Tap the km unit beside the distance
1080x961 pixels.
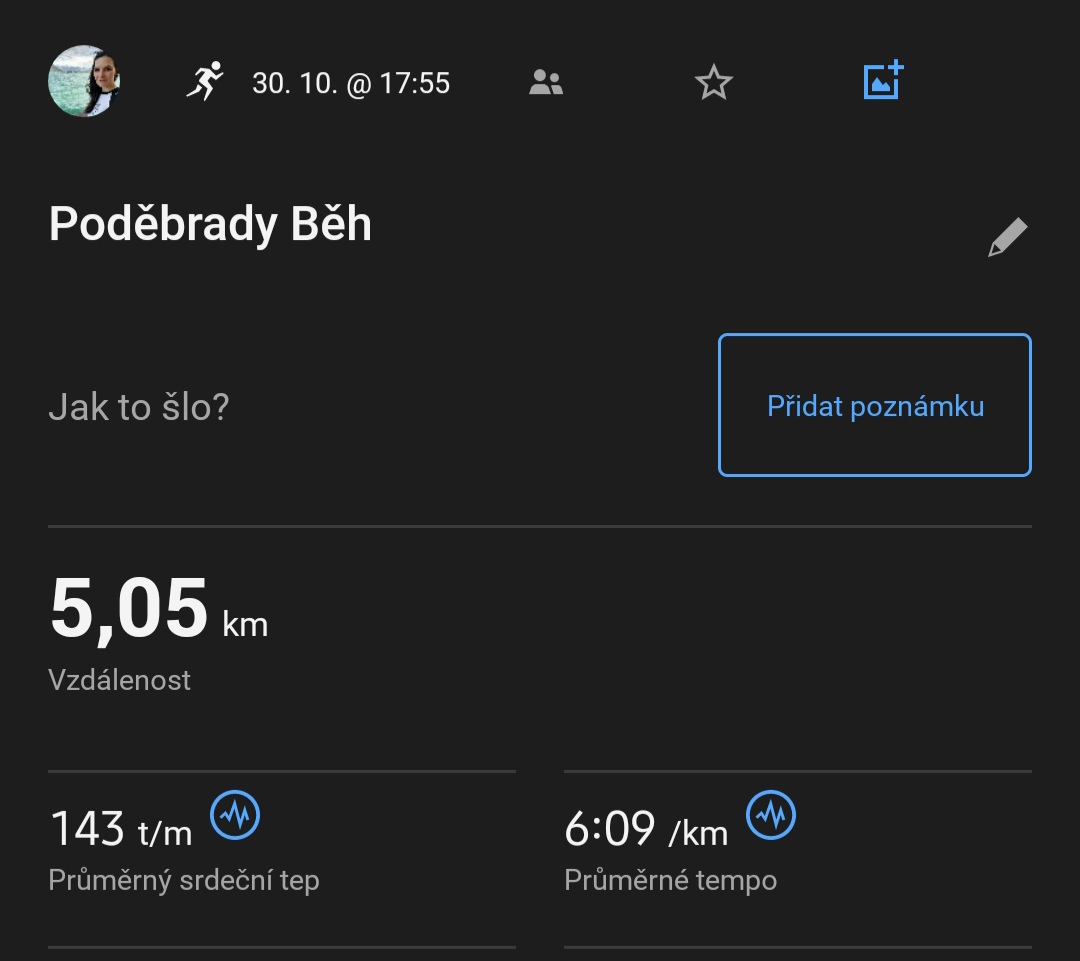[x=245, y=625]
